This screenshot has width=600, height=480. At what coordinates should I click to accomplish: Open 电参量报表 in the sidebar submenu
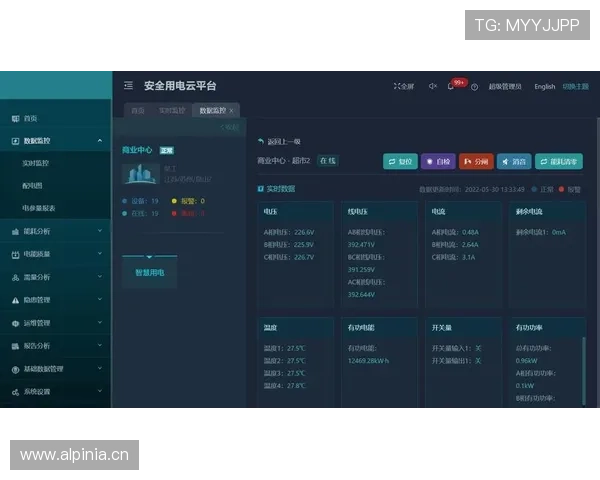click(x=39, y=208)
